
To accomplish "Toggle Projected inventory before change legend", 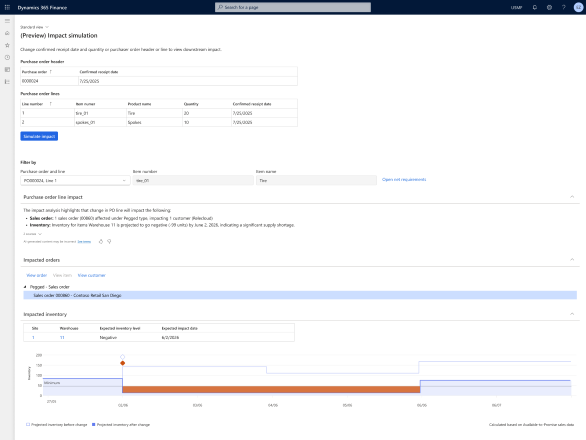I will (56, 425).
